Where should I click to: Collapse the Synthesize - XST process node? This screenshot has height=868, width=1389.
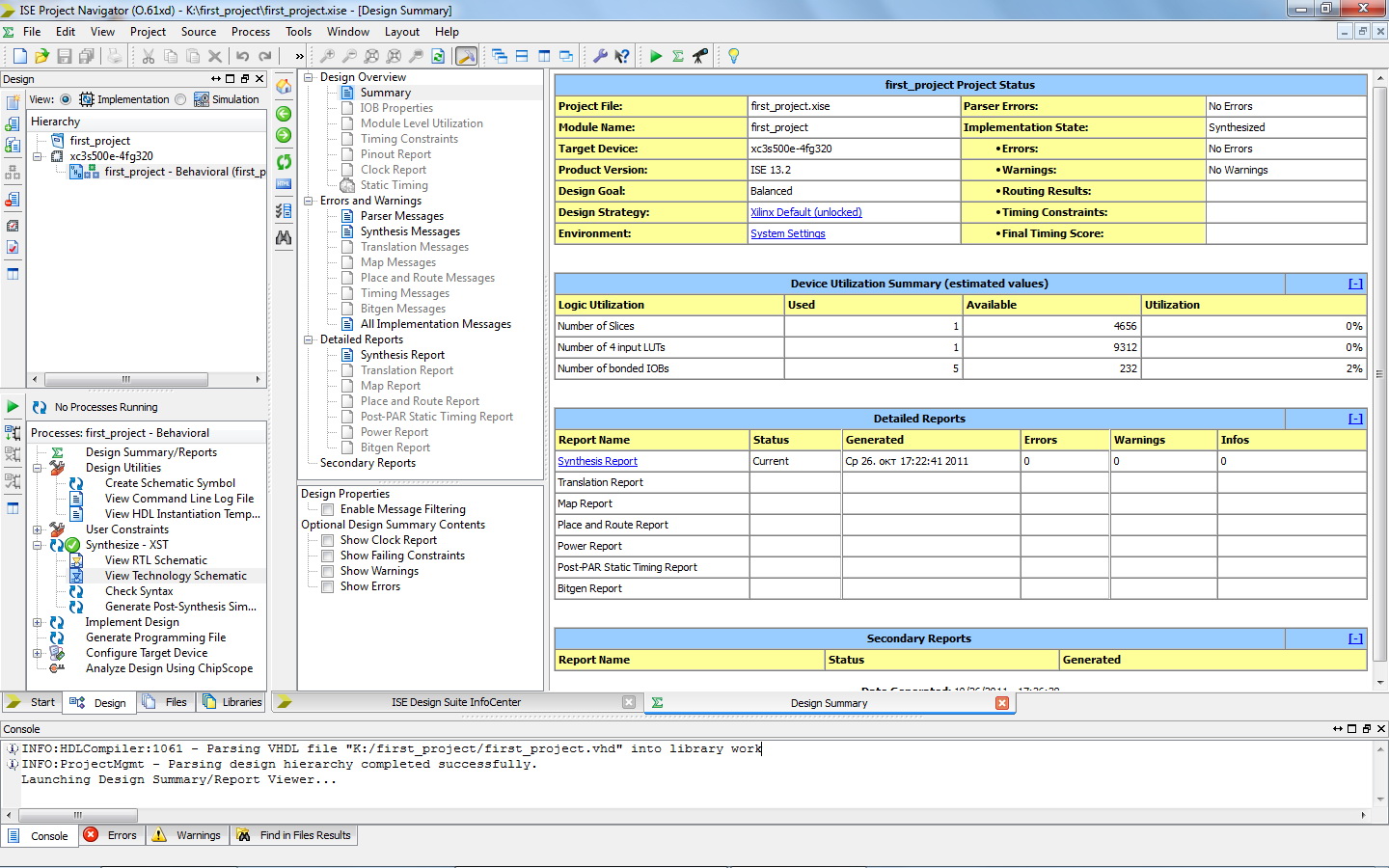38,545
